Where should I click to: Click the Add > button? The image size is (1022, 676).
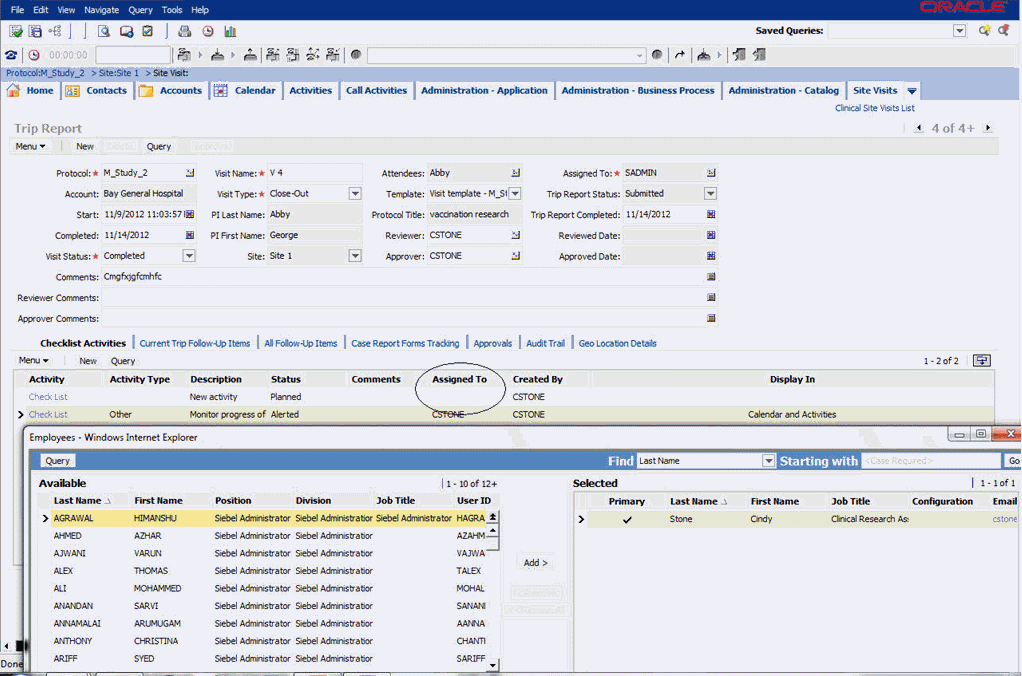[536, 563]
